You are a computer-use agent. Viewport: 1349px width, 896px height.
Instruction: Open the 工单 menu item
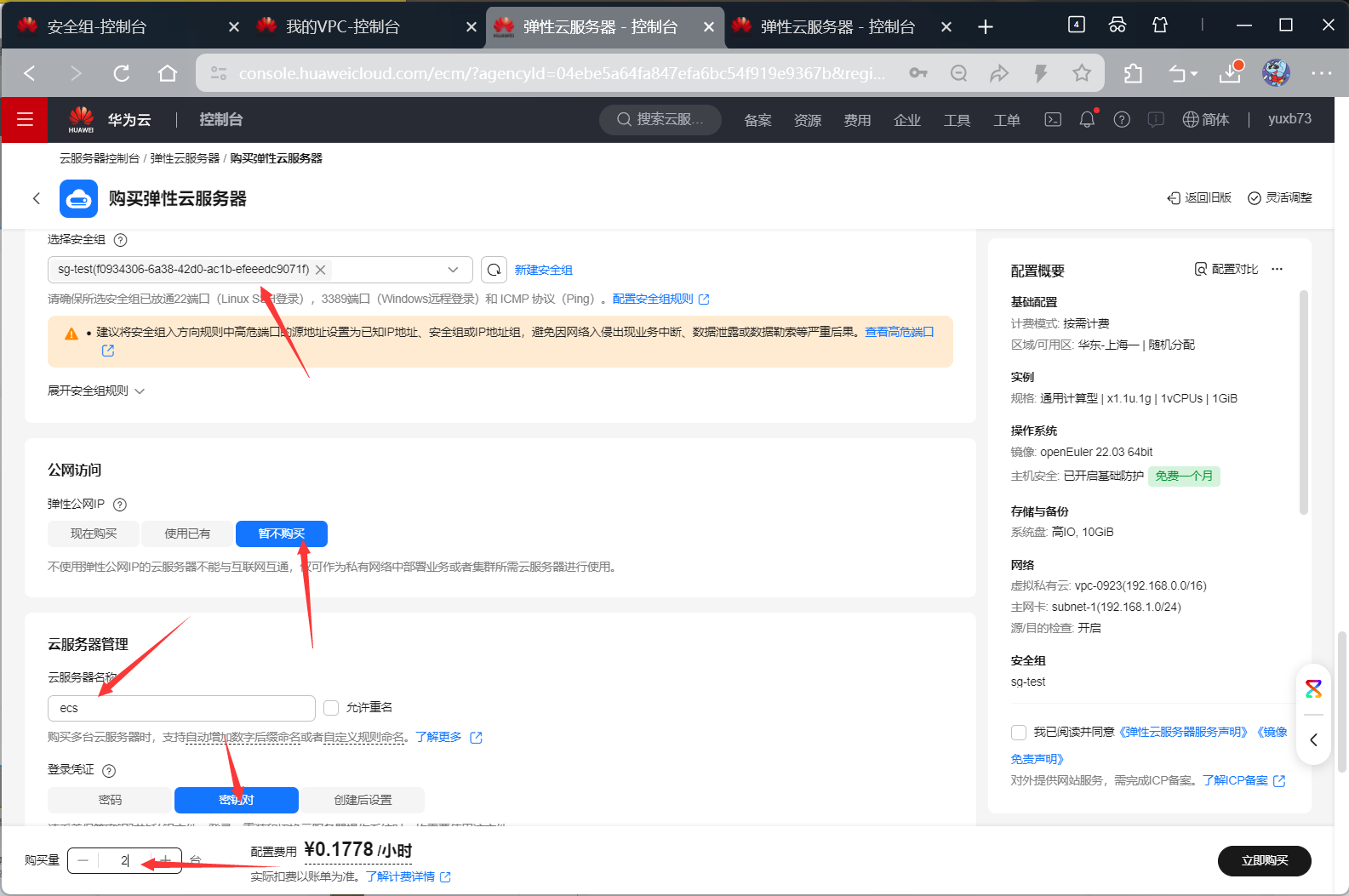(x=1007, y=120)
